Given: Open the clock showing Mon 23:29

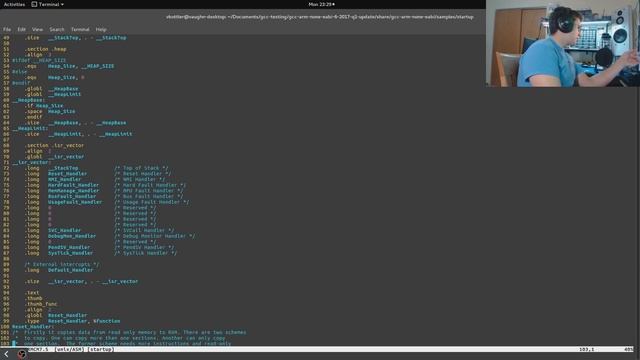Looking at the screenshot, I should (x=321, y=4).
